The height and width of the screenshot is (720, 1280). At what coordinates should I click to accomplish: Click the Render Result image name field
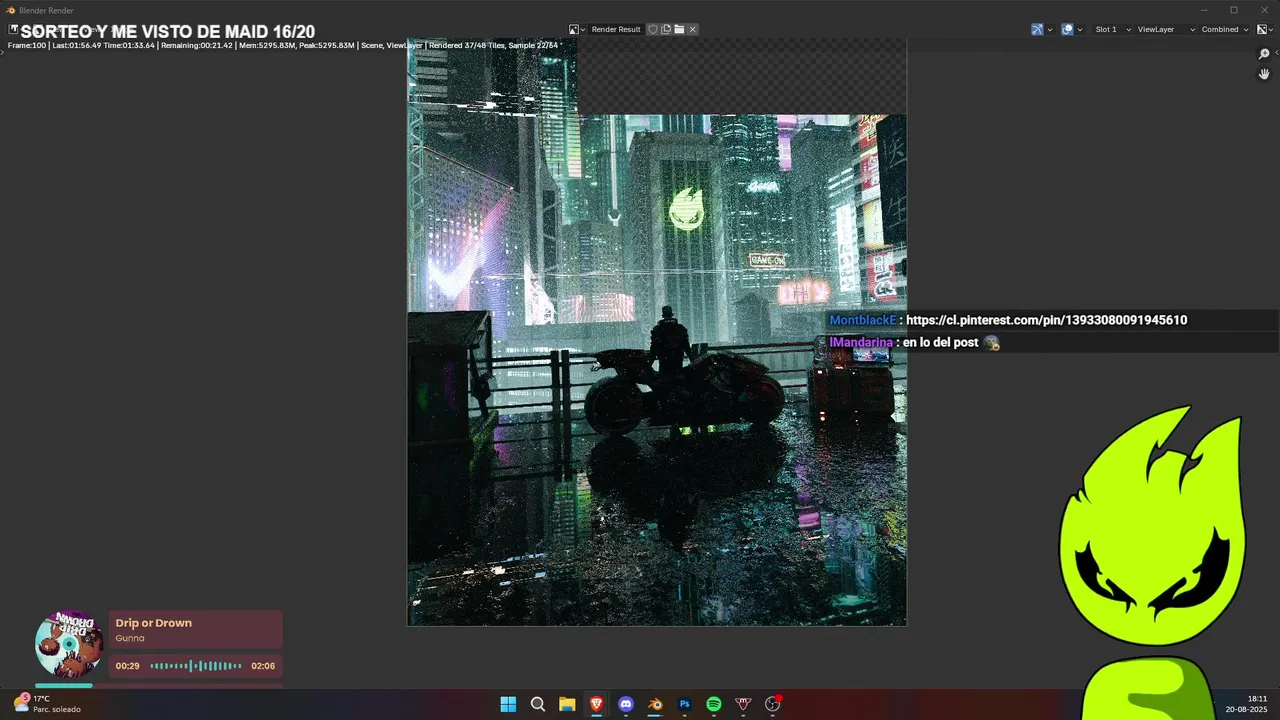(616, 29)
